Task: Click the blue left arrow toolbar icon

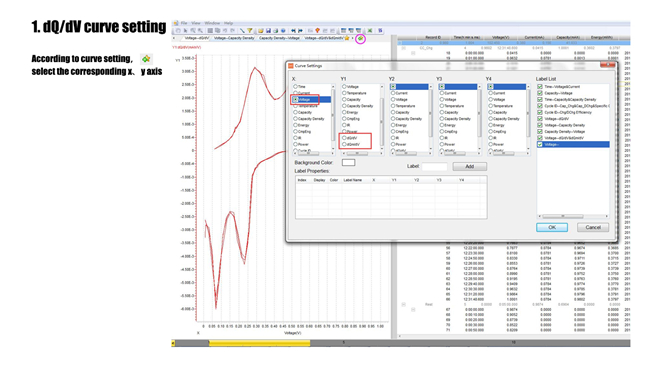Action: (x=293, y=31)
